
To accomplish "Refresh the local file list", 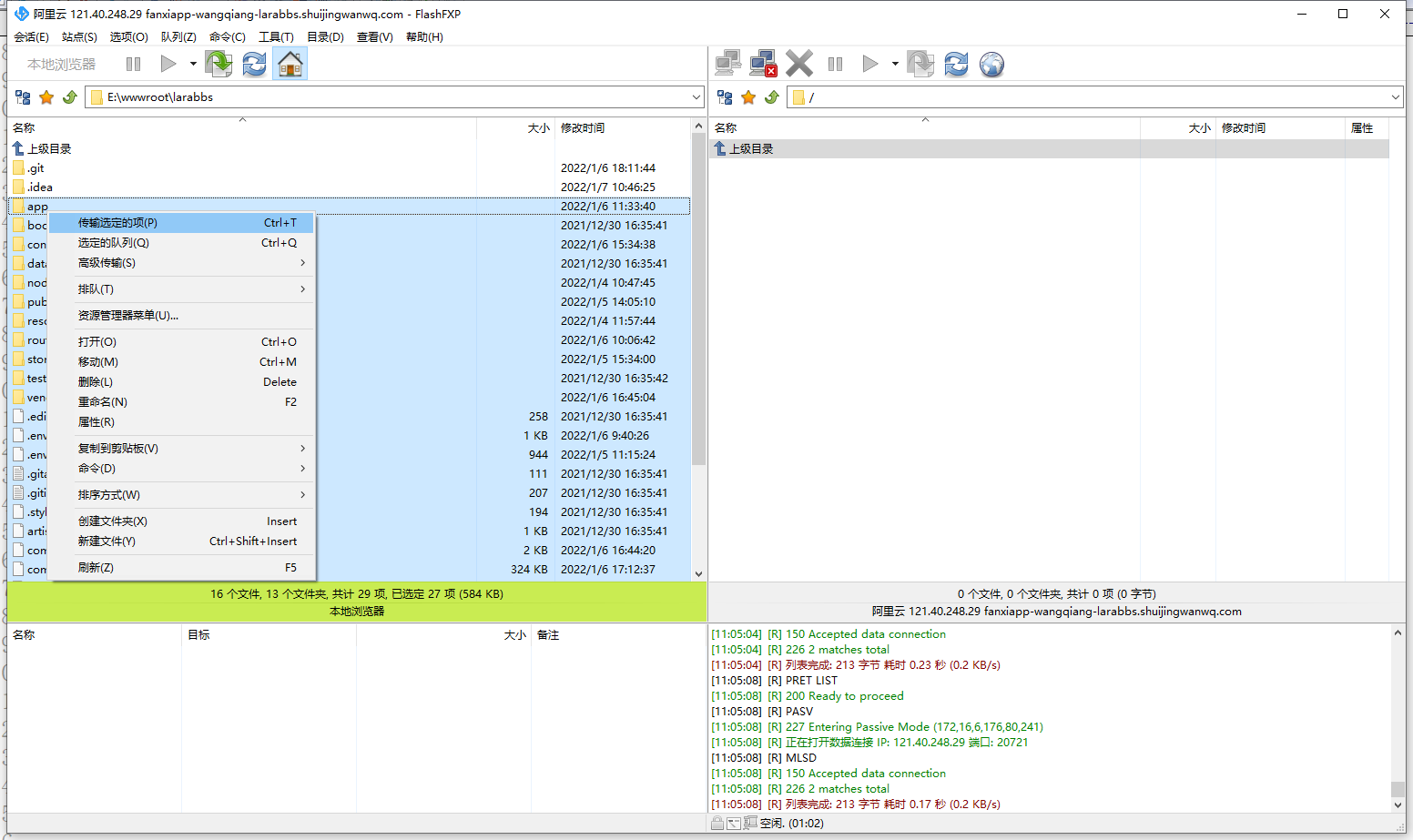I will click(255, 64).
